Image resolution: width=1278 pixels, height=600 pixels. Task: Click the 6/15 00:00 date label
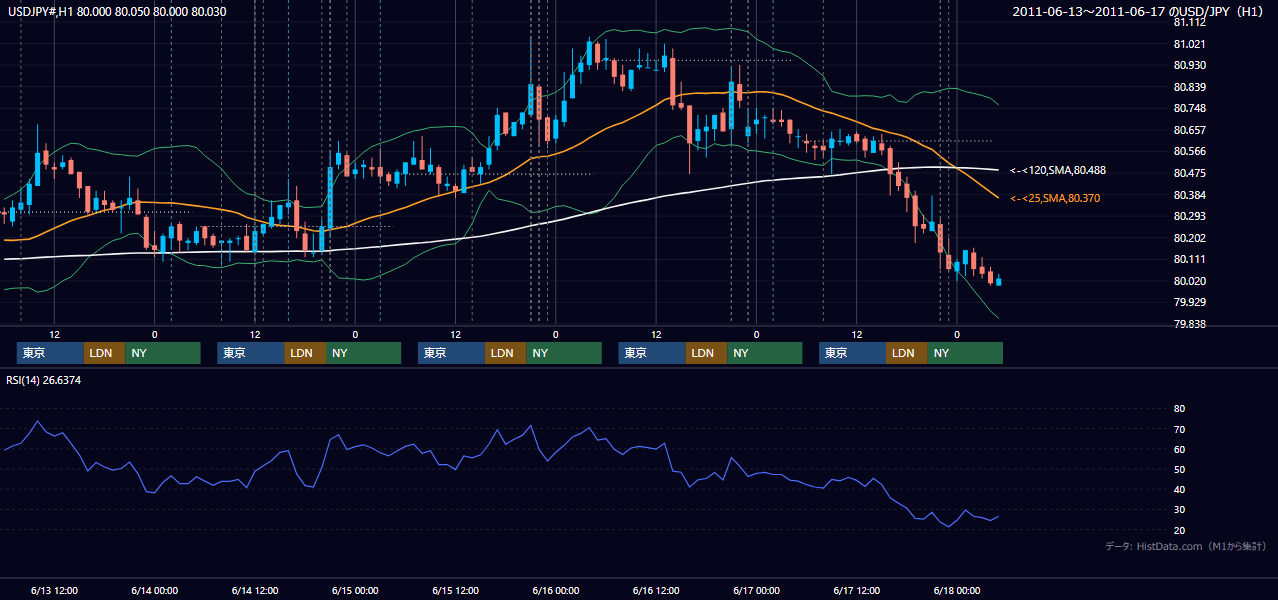click(x=355, y=590)
